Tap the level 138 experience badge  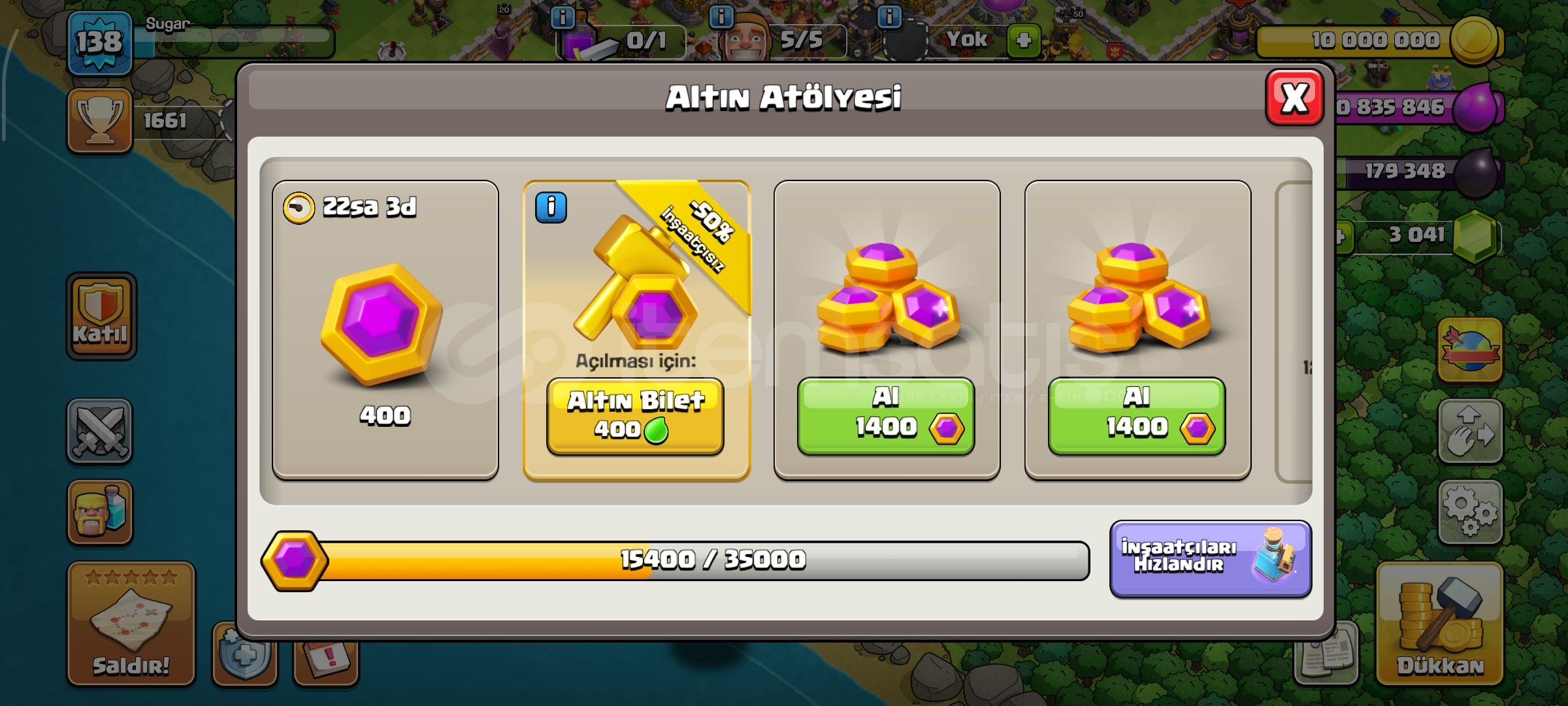click(99, 43)
